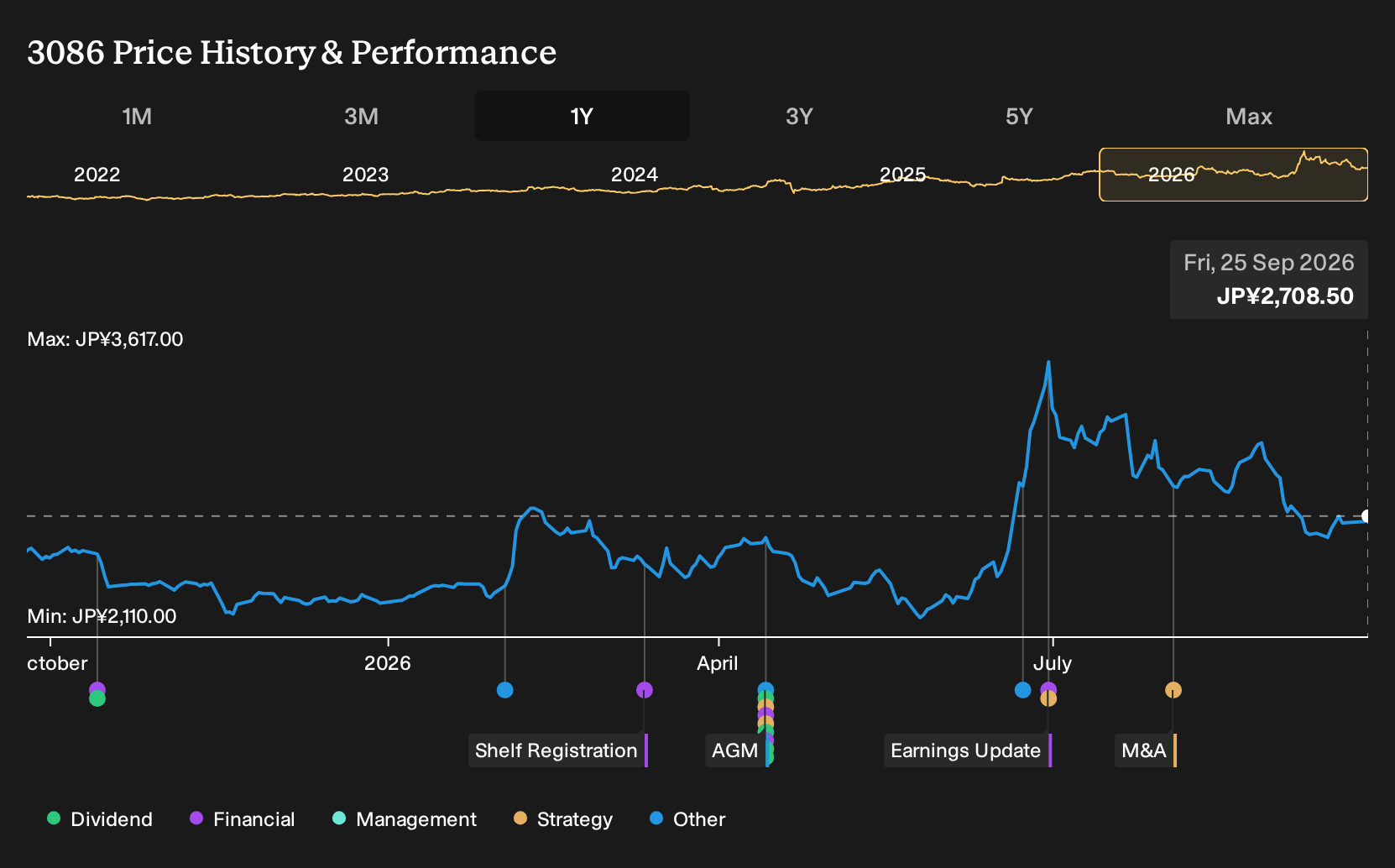Click the purple Financial marker near October
The image size is (1395, 868).
tap(97, 688)
